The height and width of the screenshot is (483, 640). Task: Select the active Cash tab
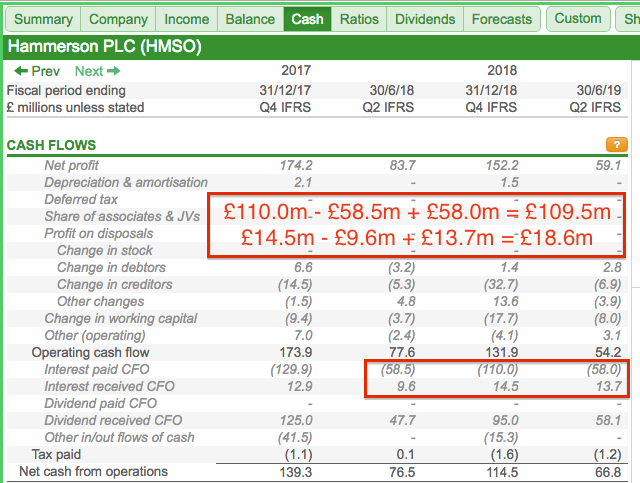click(x=307, y=19)
